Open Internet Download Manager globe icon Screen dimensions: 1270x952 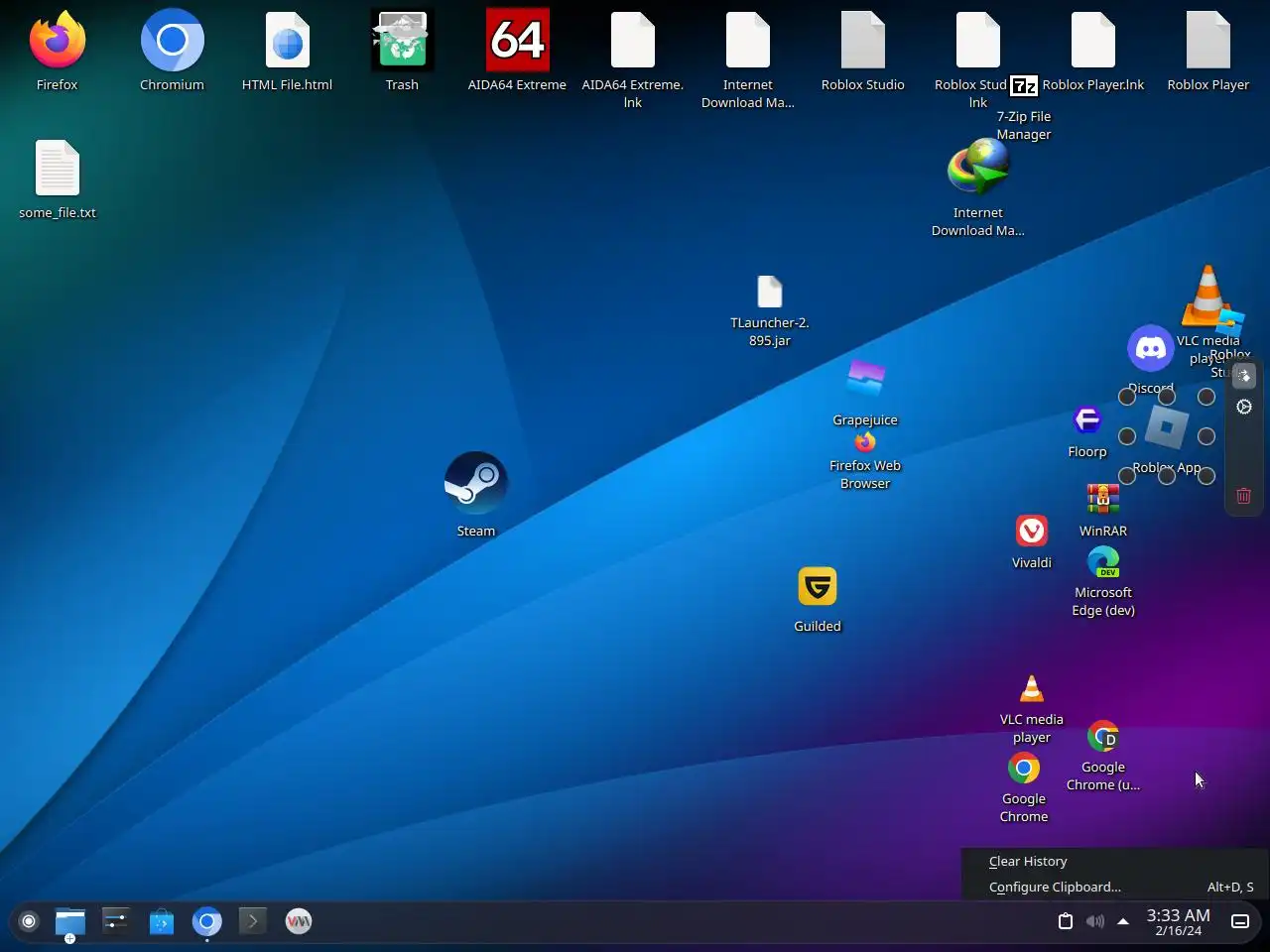pos(978,168)
